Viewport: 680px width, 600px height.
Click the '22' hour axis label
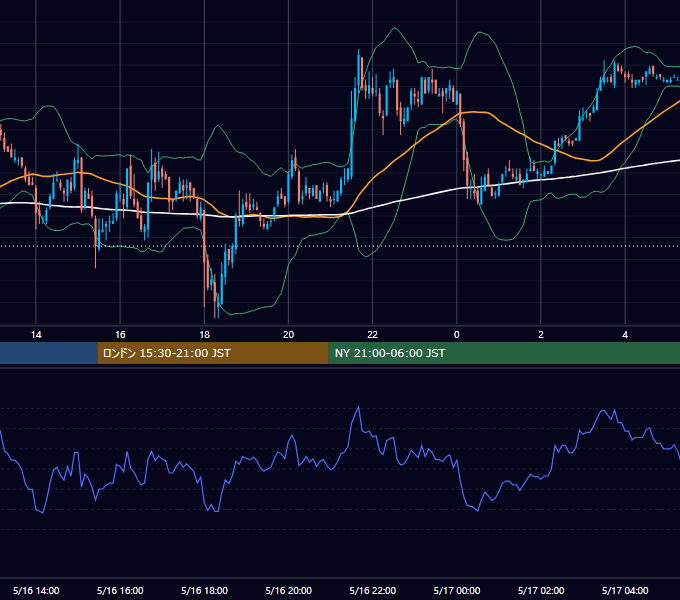point(373,335)
